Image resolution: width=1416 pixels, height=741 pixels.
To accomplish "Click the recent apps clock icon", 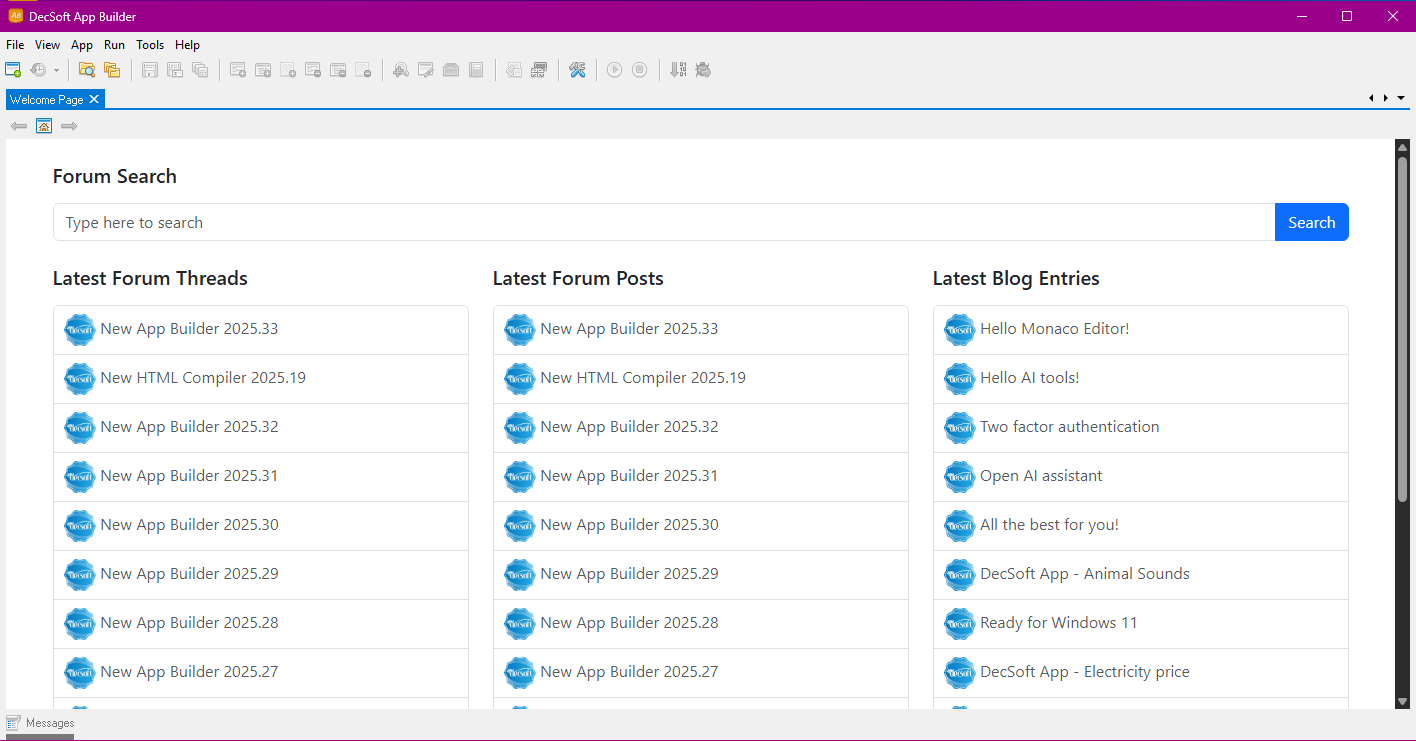I will tap(38, 70).
